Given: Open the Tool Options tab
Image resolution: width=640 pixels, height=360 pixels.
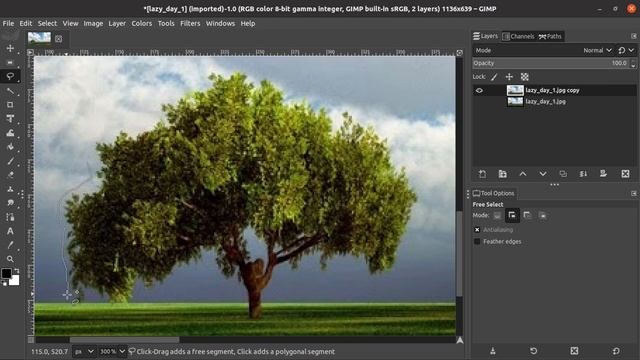Looking at the screenshot, I should (x=493, y=193).
